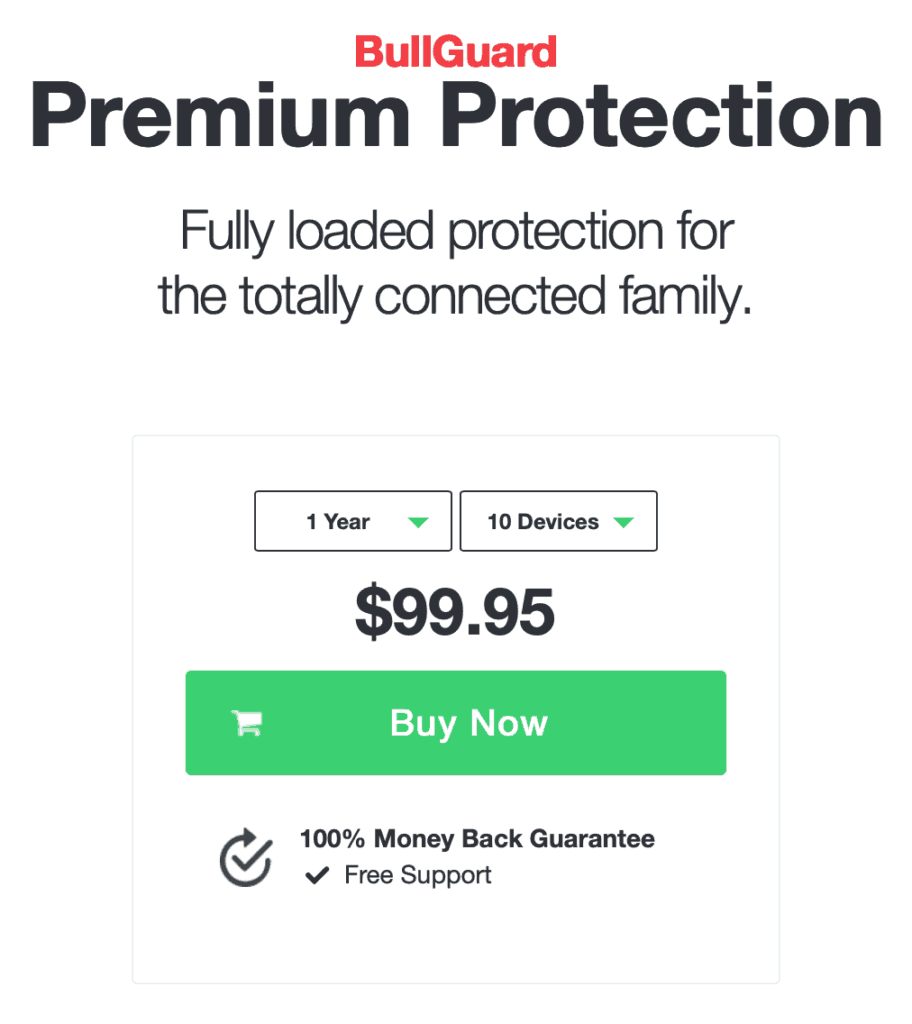Click the shopping cart icon
The image size is (912, 1024).
coord(247,722)
